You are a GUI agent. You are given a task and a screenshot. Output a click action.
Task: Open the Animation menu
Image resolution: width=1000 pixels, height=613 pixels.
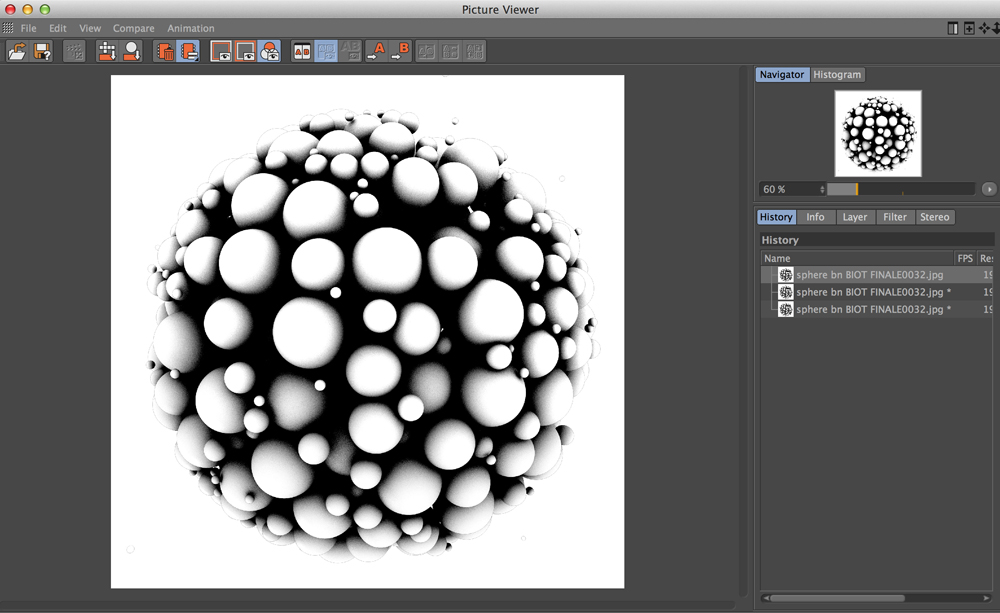[x=190, y=28]
